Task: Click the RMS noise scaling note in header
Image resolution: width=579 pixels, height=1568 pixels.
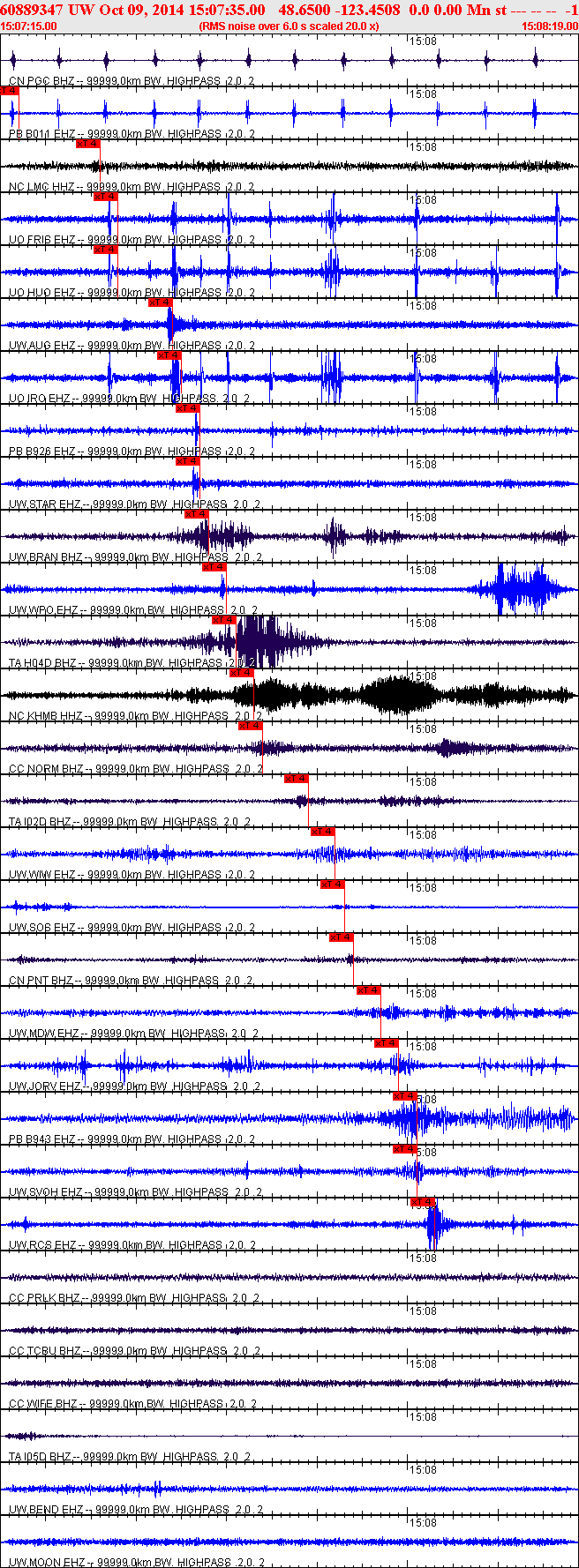Action: point(289,26)
